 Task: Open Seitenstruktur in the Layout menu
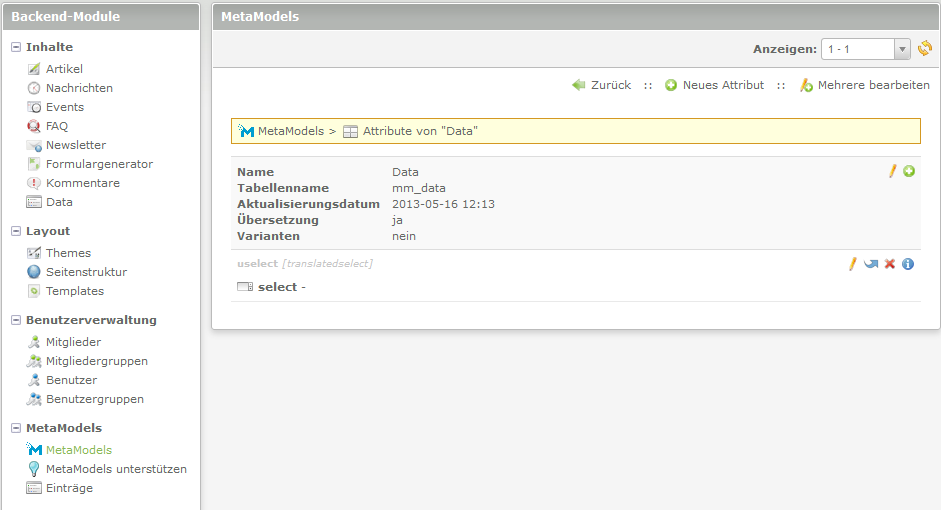tap(86, 272)
